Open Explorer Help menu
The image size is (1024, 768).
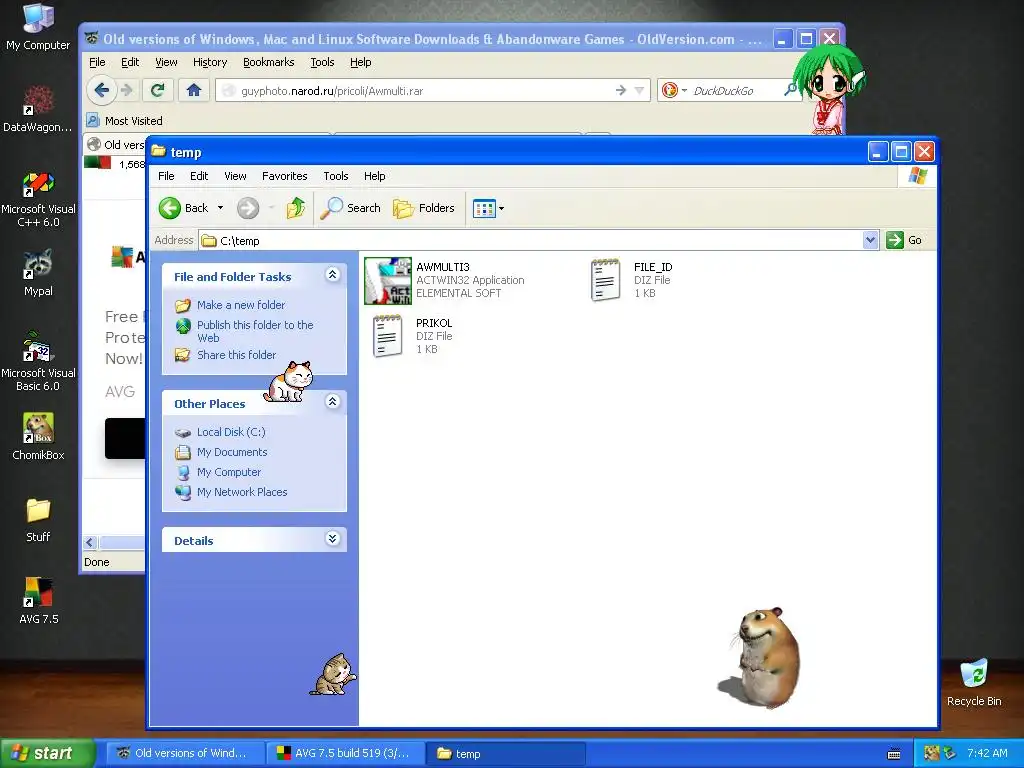click(x=374, y=176)
